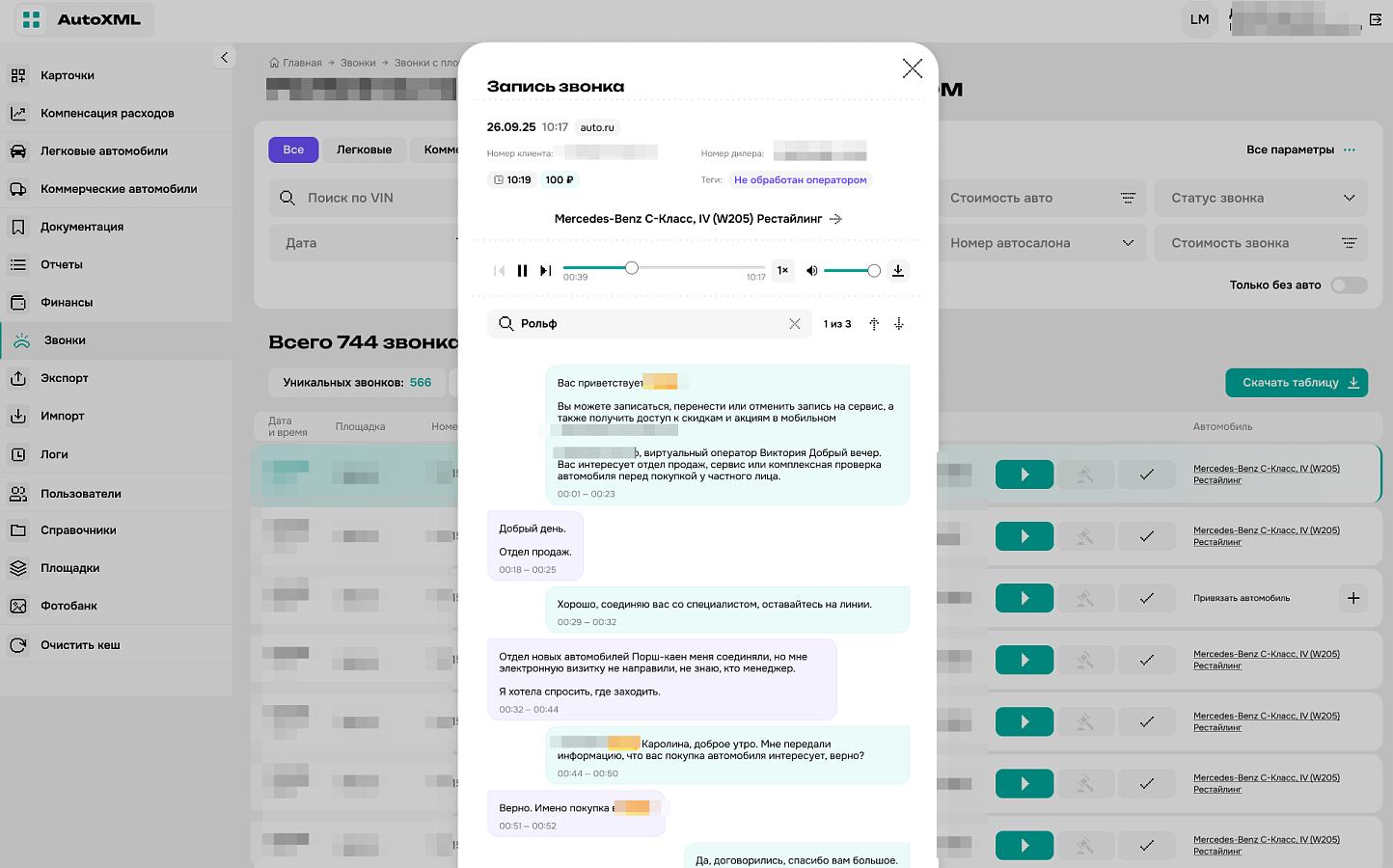Viewport: 1393px width, 868px height.
Task: Skip to next recording track
Action: pyautogui.click(x=545, y=271)
